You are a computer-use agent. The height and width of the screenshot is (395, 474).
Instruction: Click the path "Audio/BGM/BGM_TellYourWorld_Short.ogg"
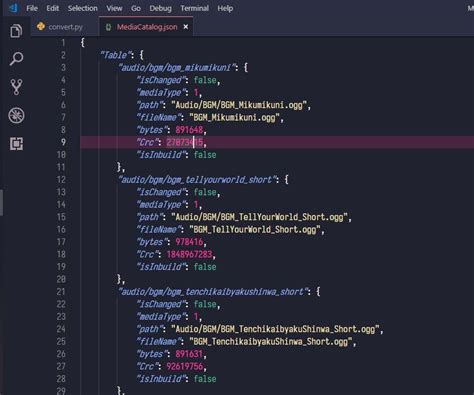(x=259, y=217)
